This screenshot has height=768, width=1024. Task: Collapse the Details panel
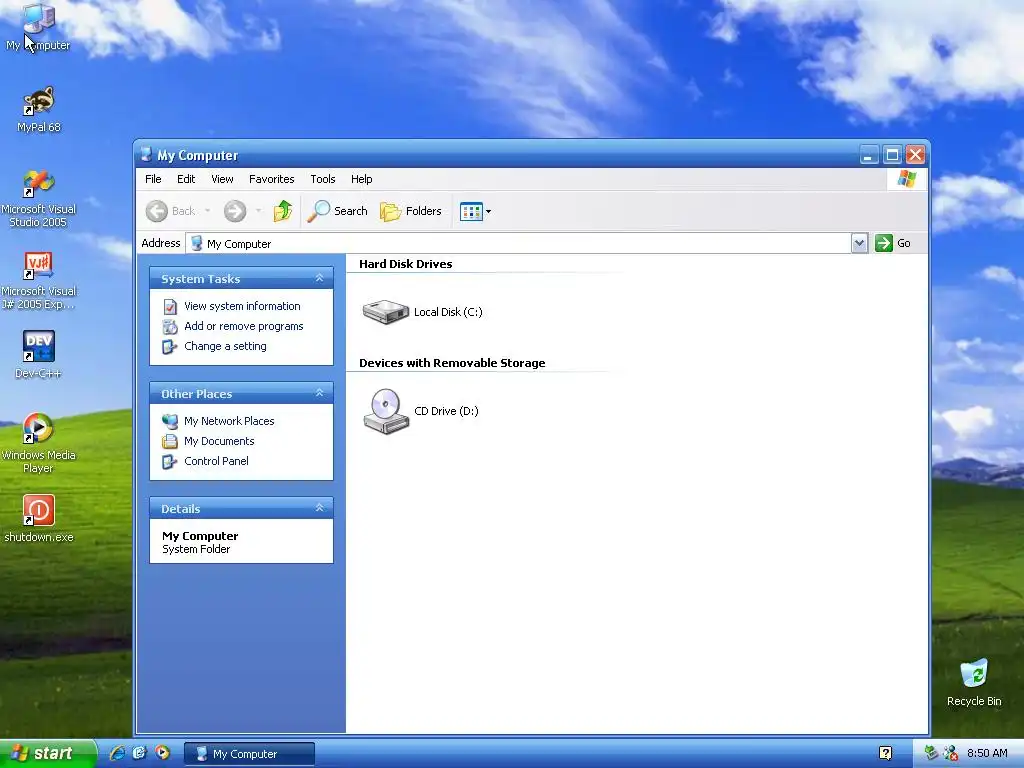pyautogui.click(x=319, y=508)
